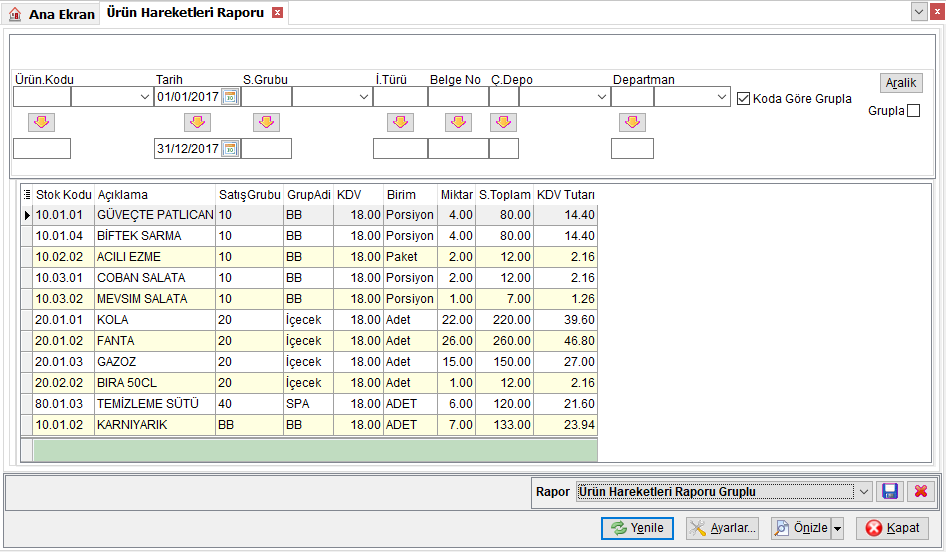Click the upper Belge No input field
Screen dimensions: 947x552
click(x=458, y=97)
